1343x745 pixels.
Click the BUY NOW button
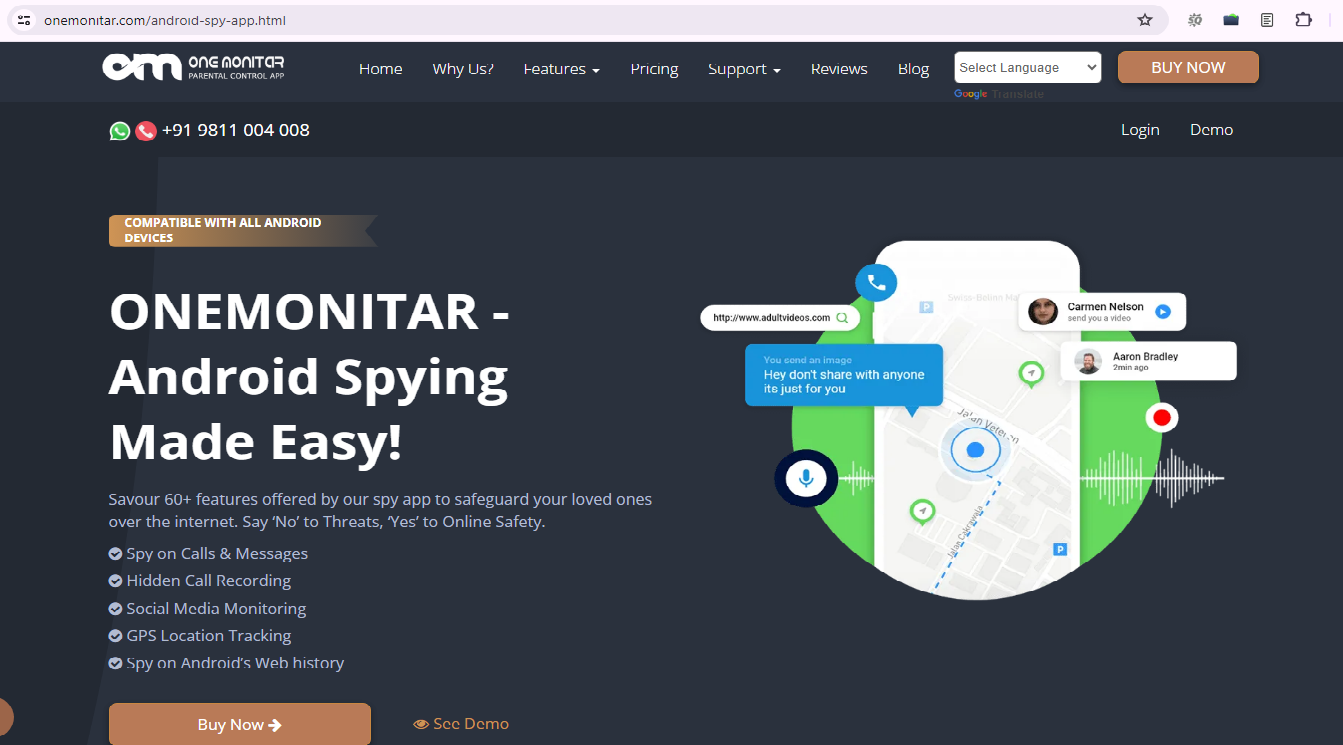tap(1188, 67)
